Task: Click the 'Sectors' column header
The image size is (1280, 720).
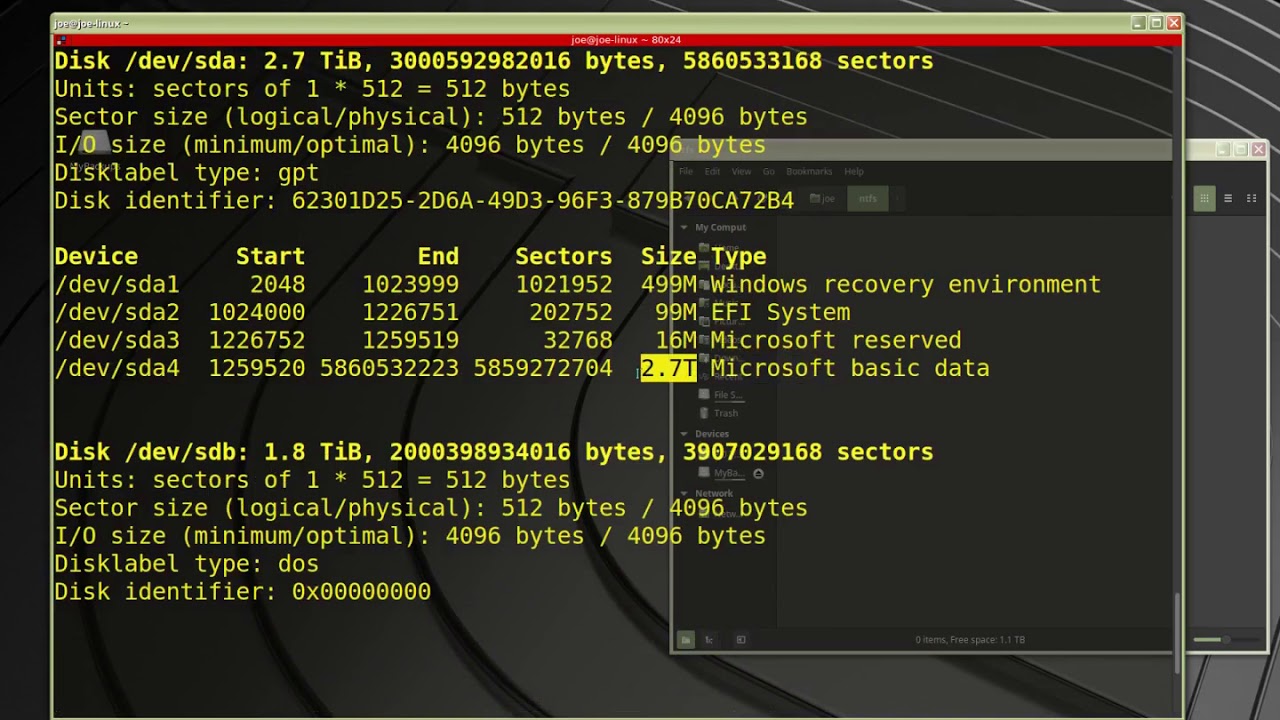Action: point(563,257)
